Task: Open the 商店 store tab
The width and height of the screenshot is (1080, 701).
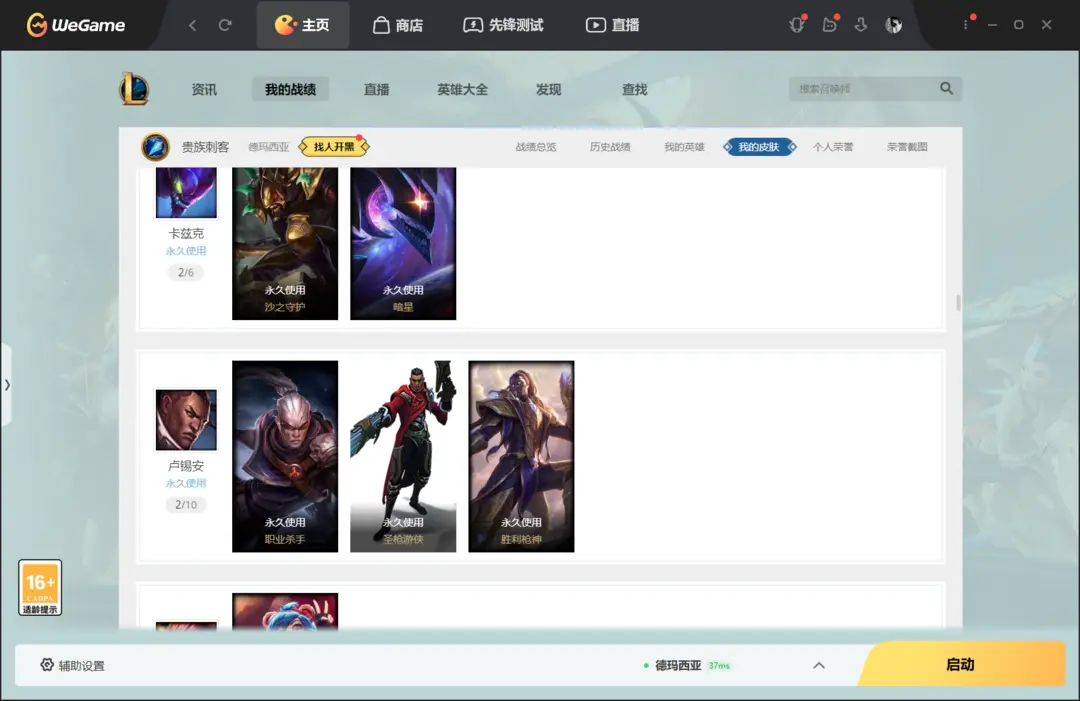Action: 397,25
